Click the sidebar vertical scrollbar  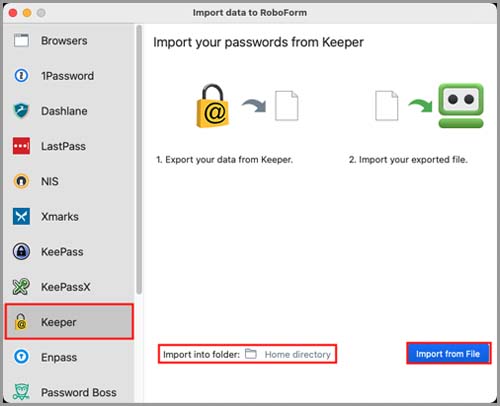click(139, 160)
